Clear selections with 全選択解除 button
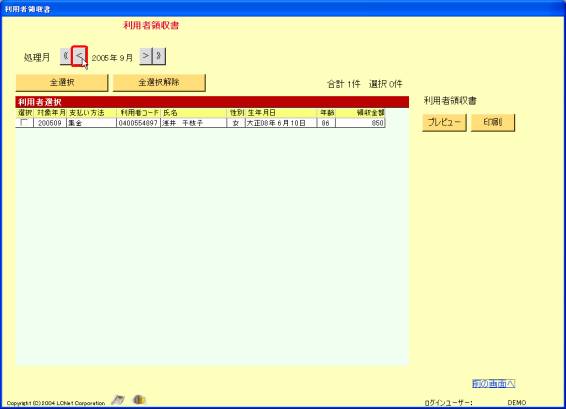Viewport: 566px width, 409px height. pos(159,83)
